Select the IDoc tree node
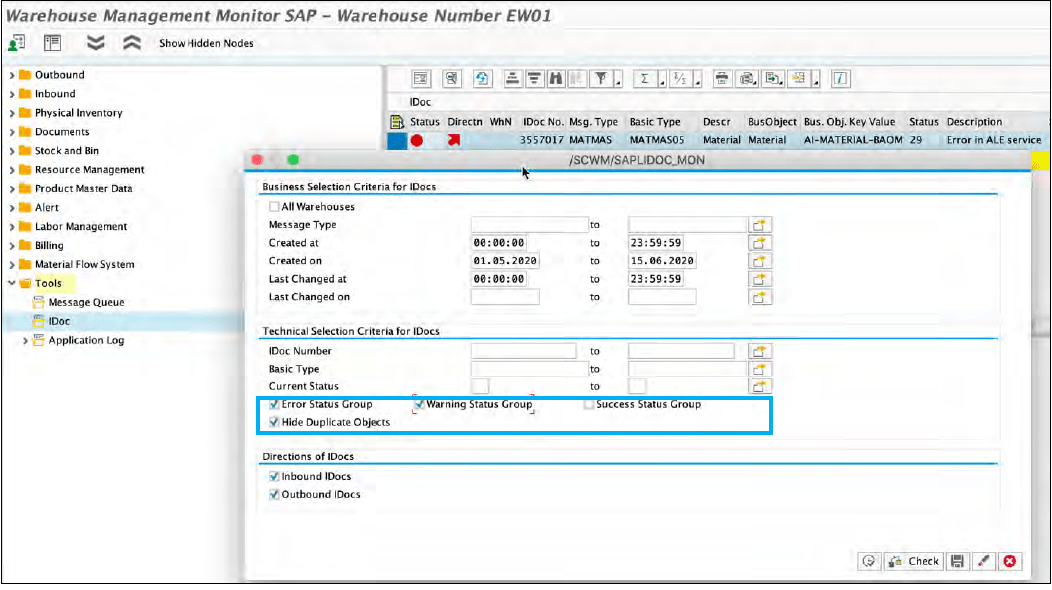This screenshot has width=1052, height=590. (59, 321)
